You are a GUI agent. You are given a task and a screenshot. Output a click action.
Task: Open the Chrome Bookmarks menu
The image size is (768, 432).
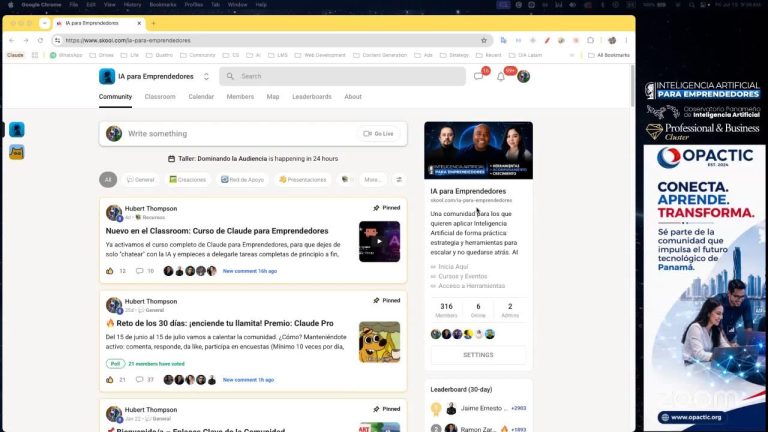click(x=163, y=5)
